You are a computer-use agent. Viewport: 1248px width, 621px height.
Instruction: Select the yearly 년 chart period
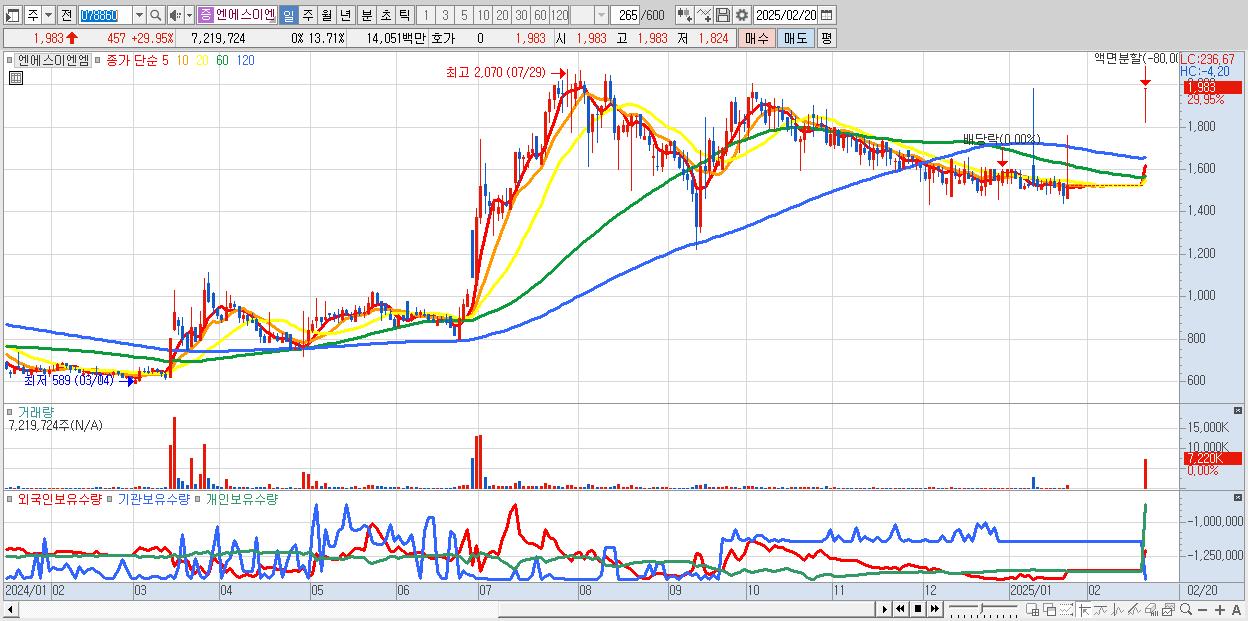coord(346,15)
